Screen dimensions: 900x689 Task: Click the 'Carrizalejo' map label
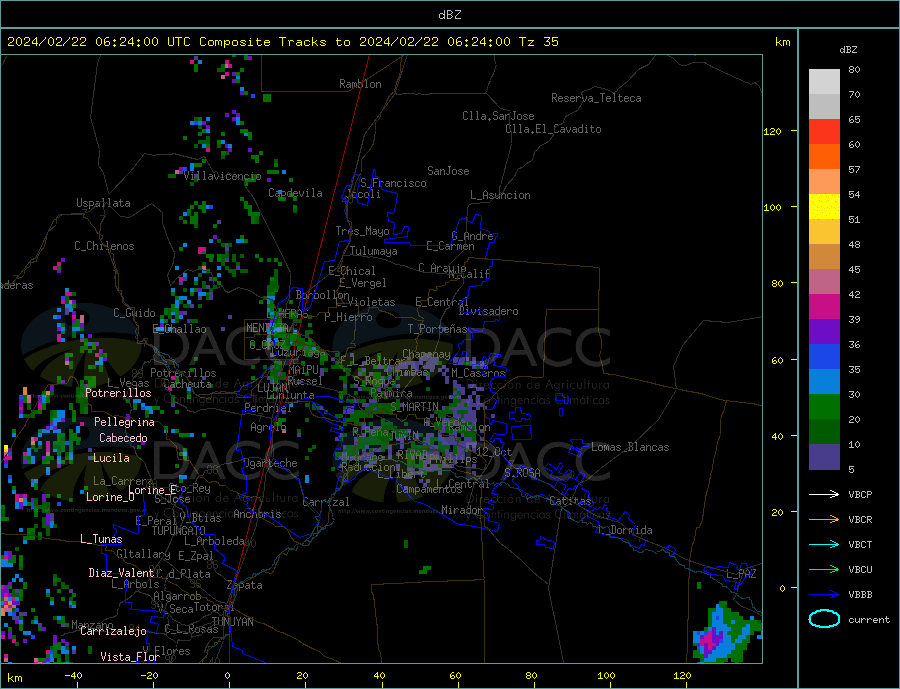[113, 632]
